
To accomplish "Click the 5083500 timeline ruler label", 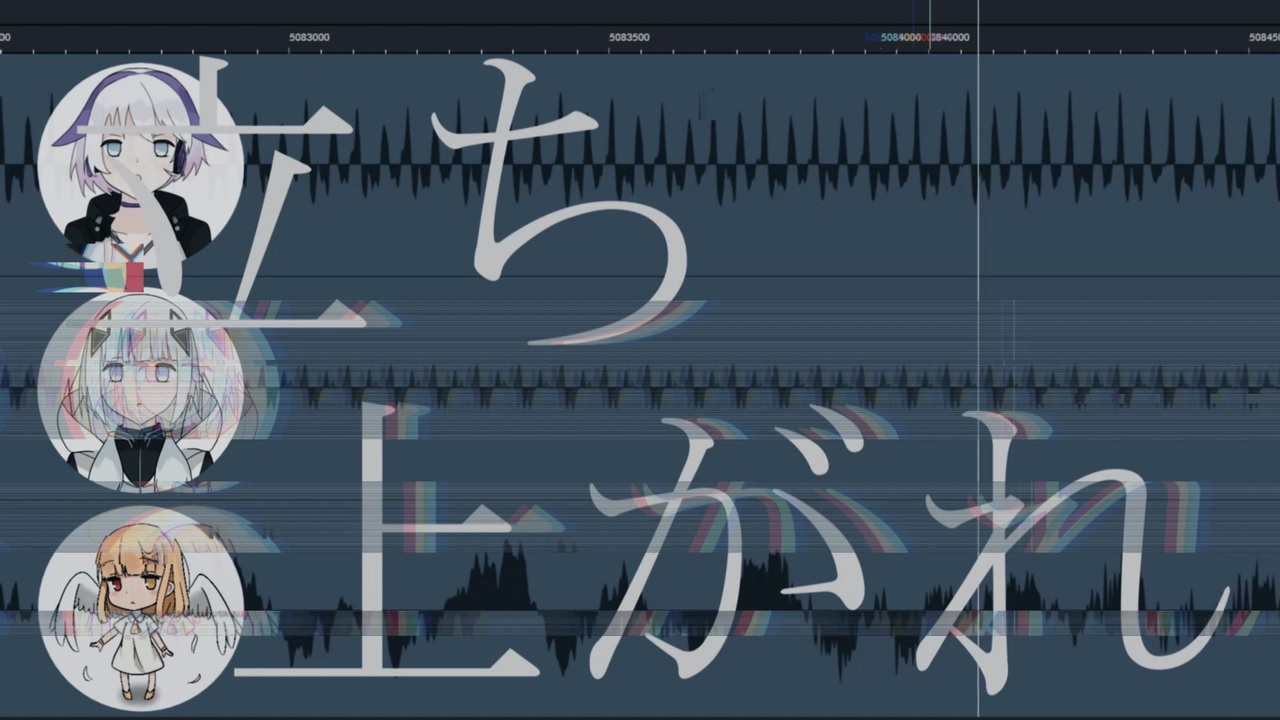I will (x=629, y=37).
